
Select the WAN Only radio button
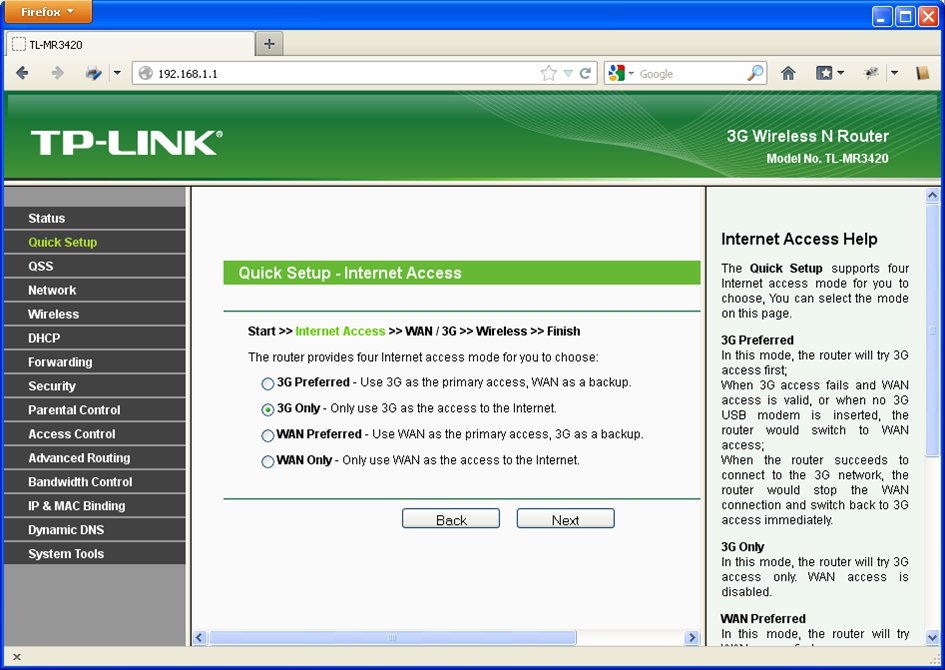268,462
